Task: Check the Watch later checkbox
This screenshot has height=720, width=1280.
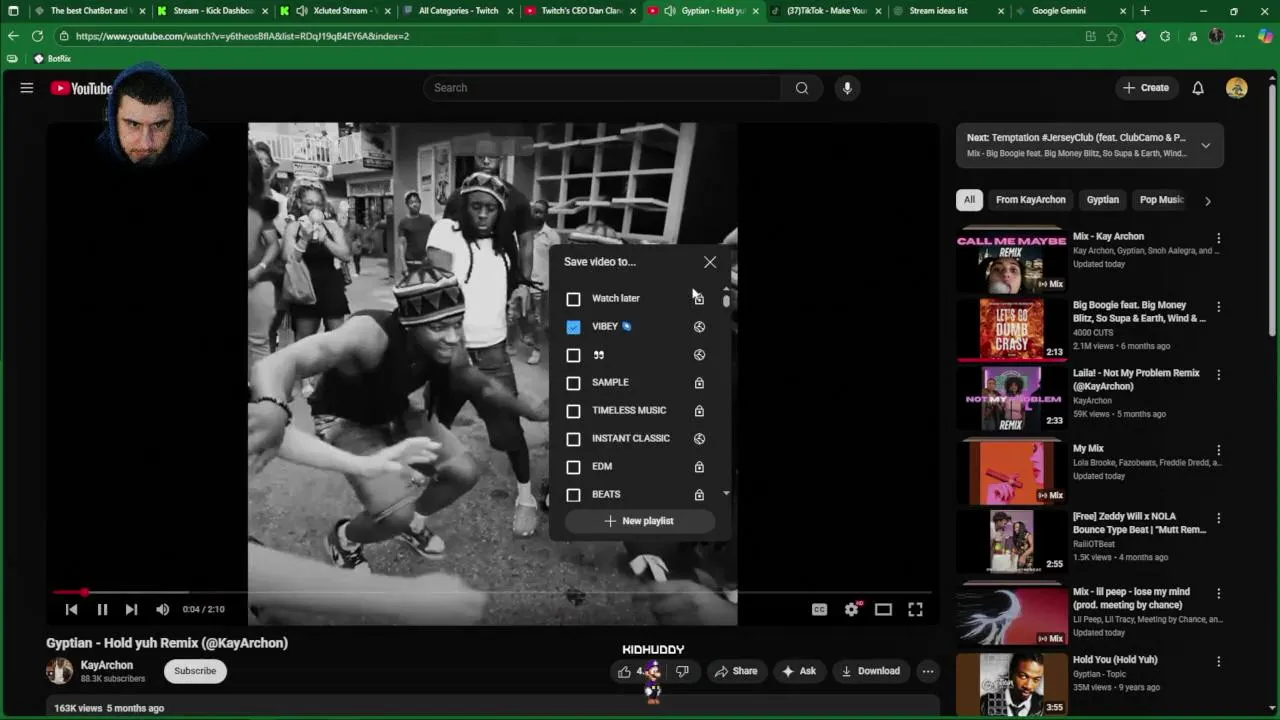Action: click(x=573, y=299)
